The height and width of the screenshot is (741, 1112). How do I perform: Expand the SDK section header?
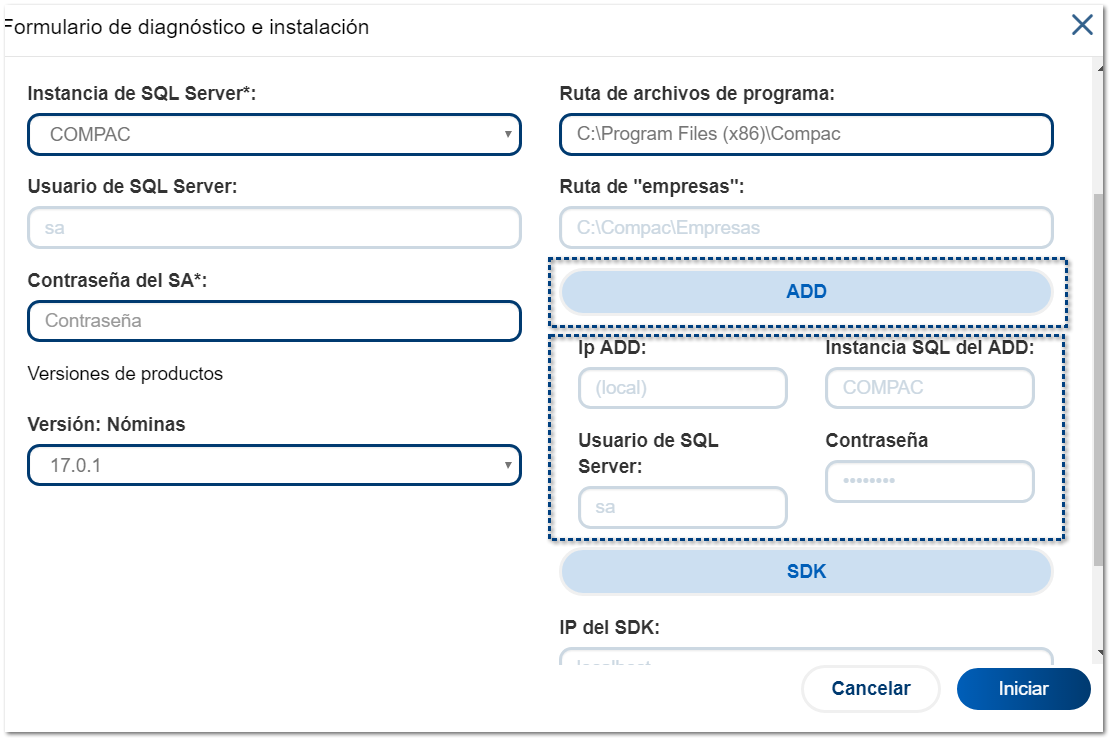tap(806, 572)
